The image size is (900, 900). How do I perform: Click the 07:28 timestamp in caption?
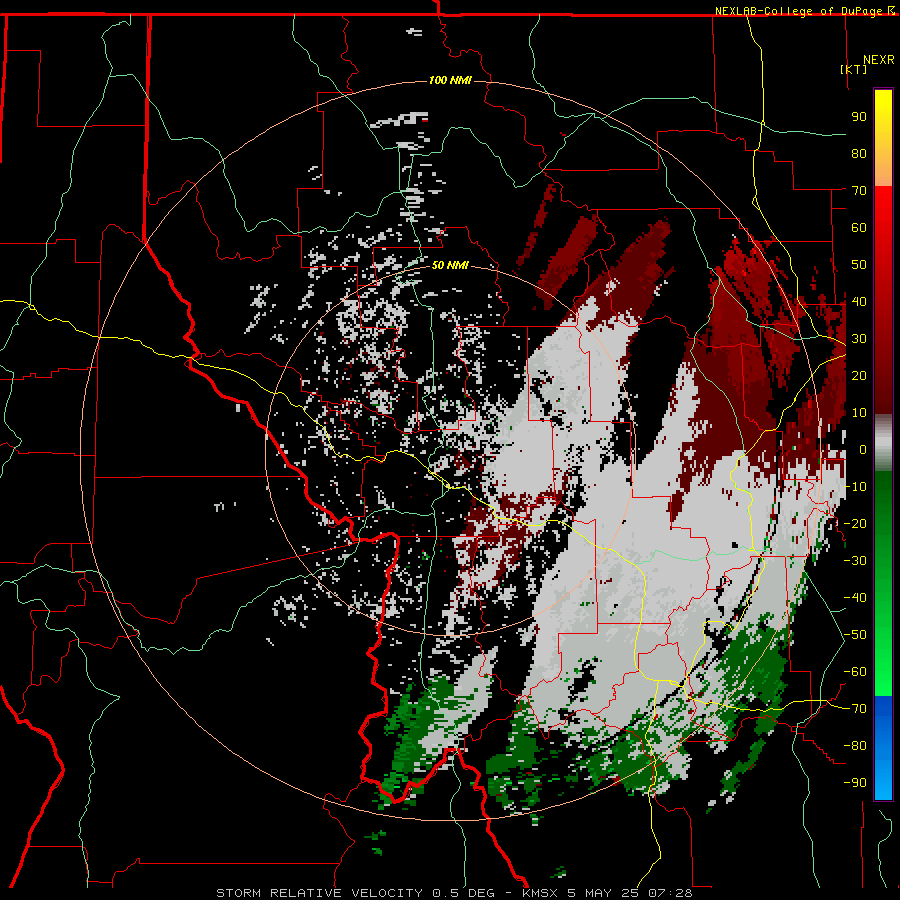tap(670, 893)
